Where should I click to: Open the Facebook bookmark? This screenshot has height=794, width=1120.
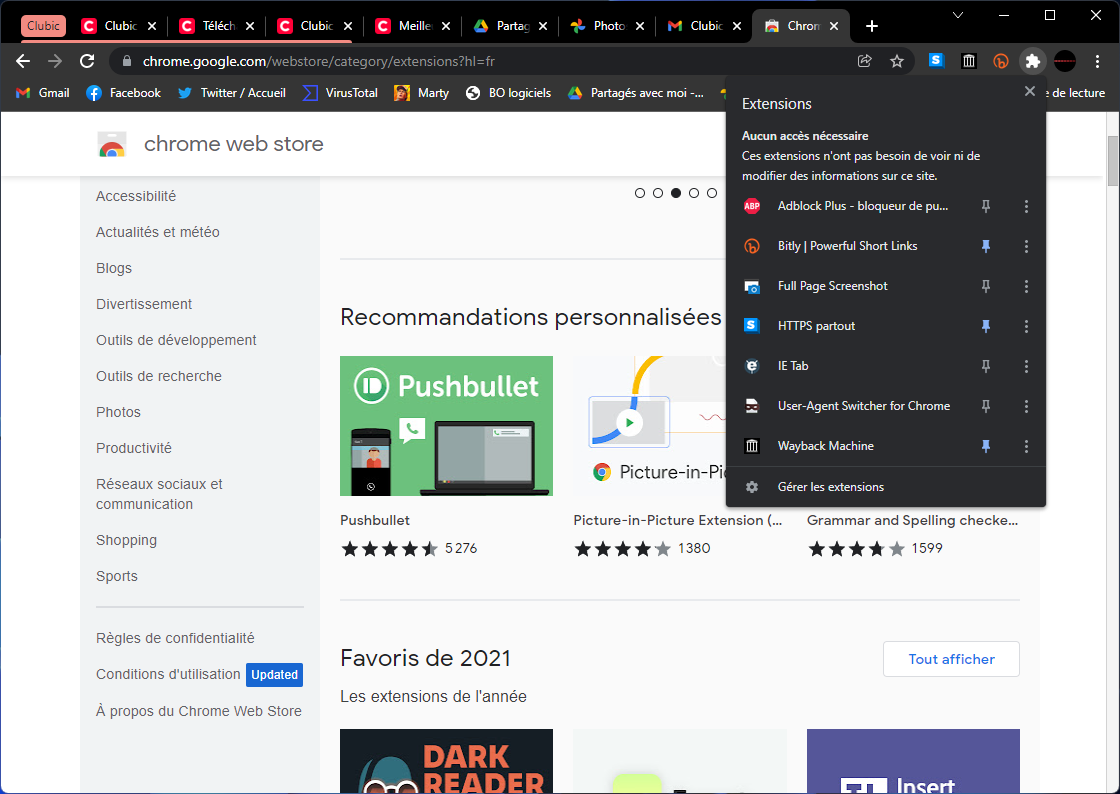124,93
